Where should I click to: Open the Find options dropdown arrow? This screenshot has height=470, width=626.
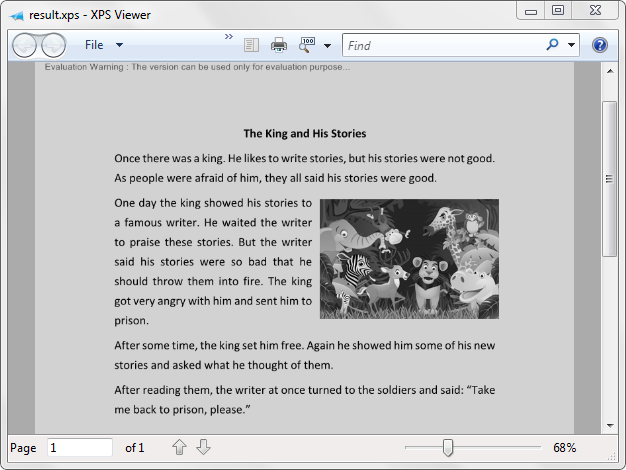tap(571, 45)
